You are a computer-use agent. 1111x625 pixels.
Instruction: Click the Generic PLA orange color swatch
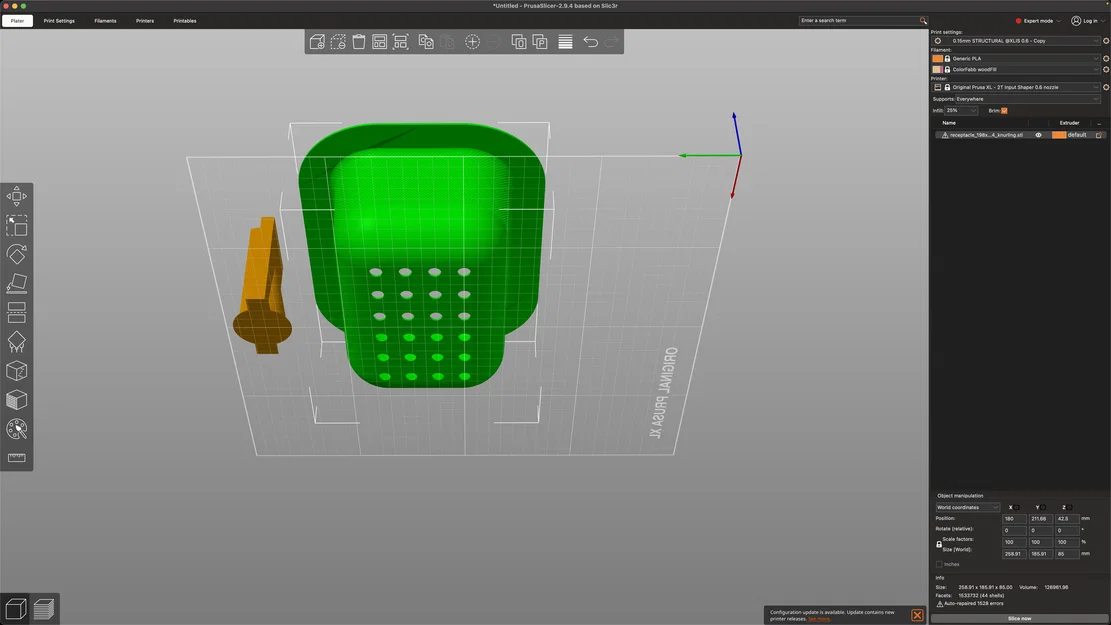937,59
